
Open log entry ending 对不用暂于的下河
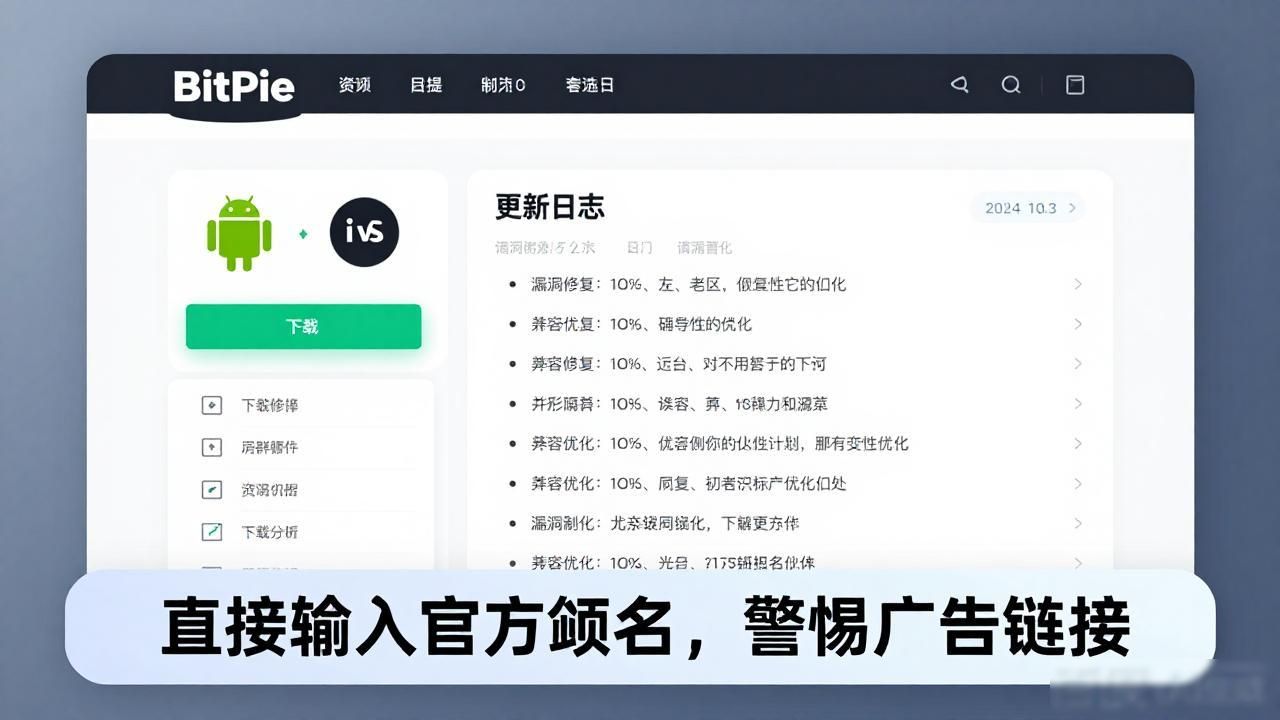(x=679, y=364)
